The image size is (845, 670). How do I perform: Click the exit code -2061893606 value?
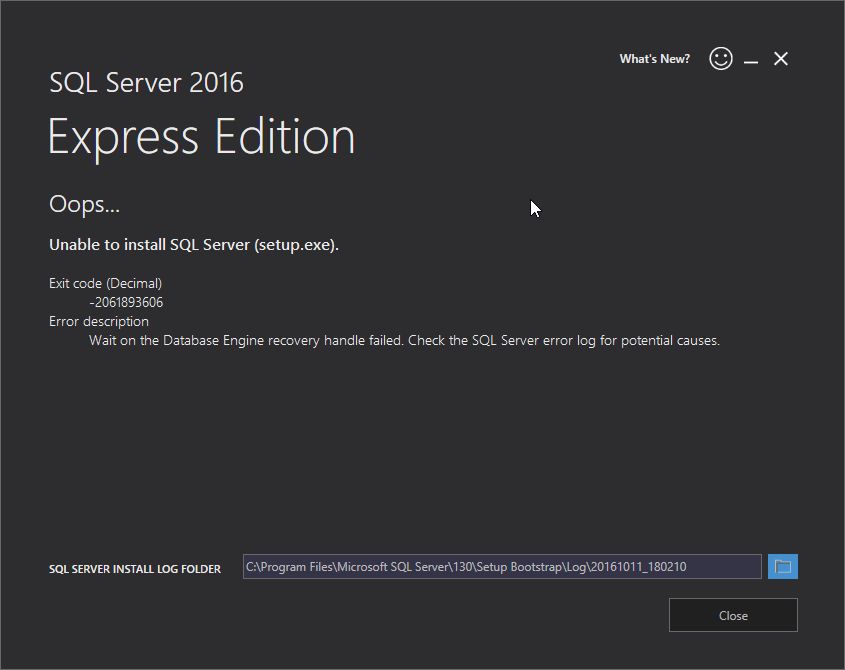pyautogui.click(x=126, y=302)
